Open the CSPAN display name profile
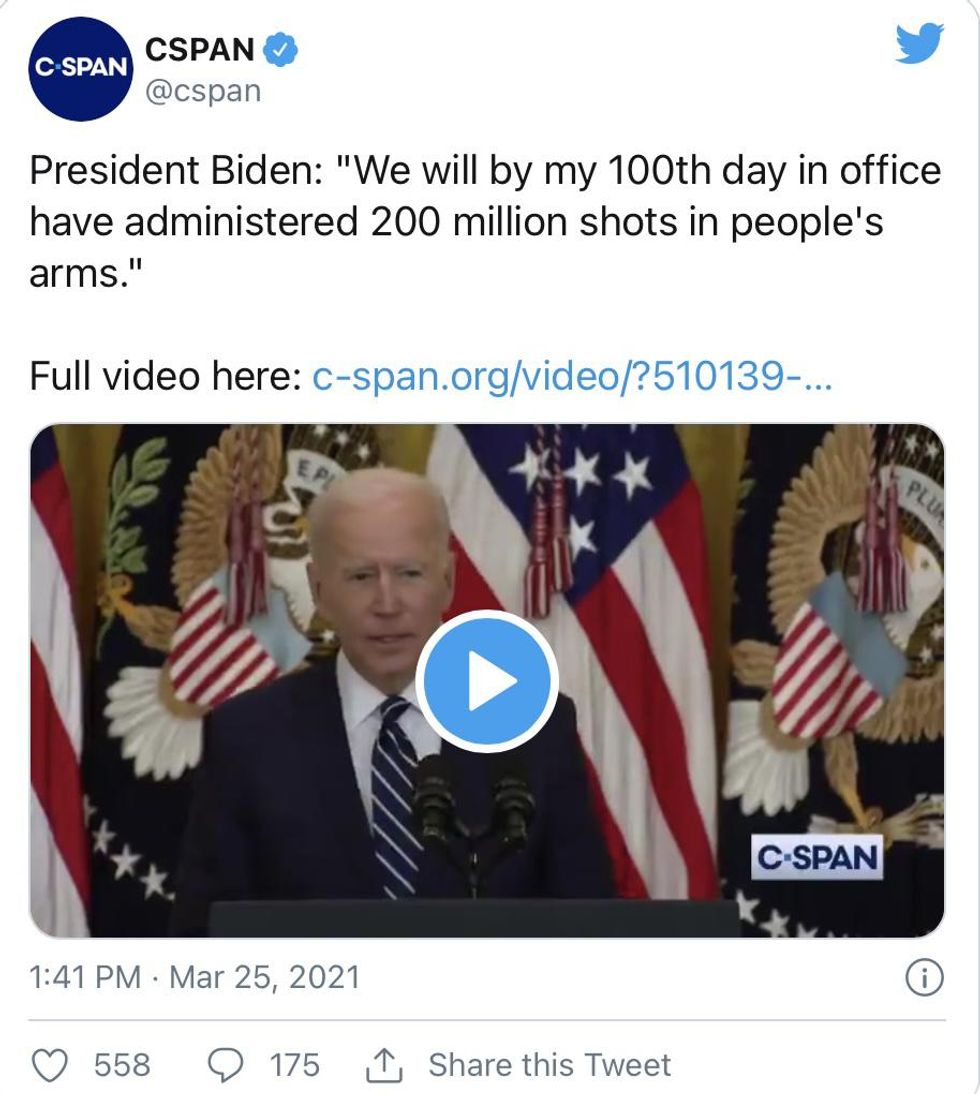 (197, 48)
